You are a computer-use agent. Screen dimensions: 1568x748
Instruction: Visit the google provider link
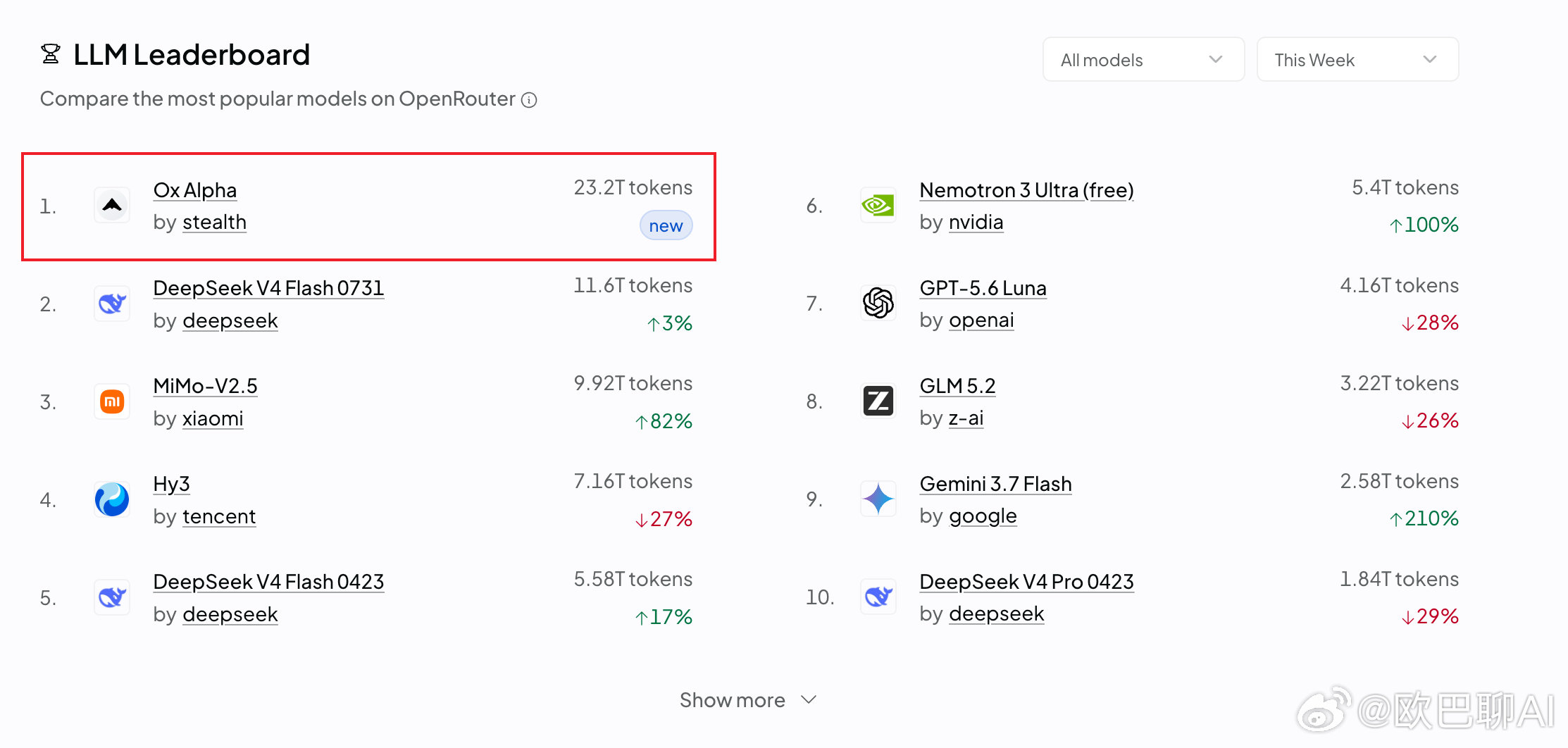click(983, 516)
